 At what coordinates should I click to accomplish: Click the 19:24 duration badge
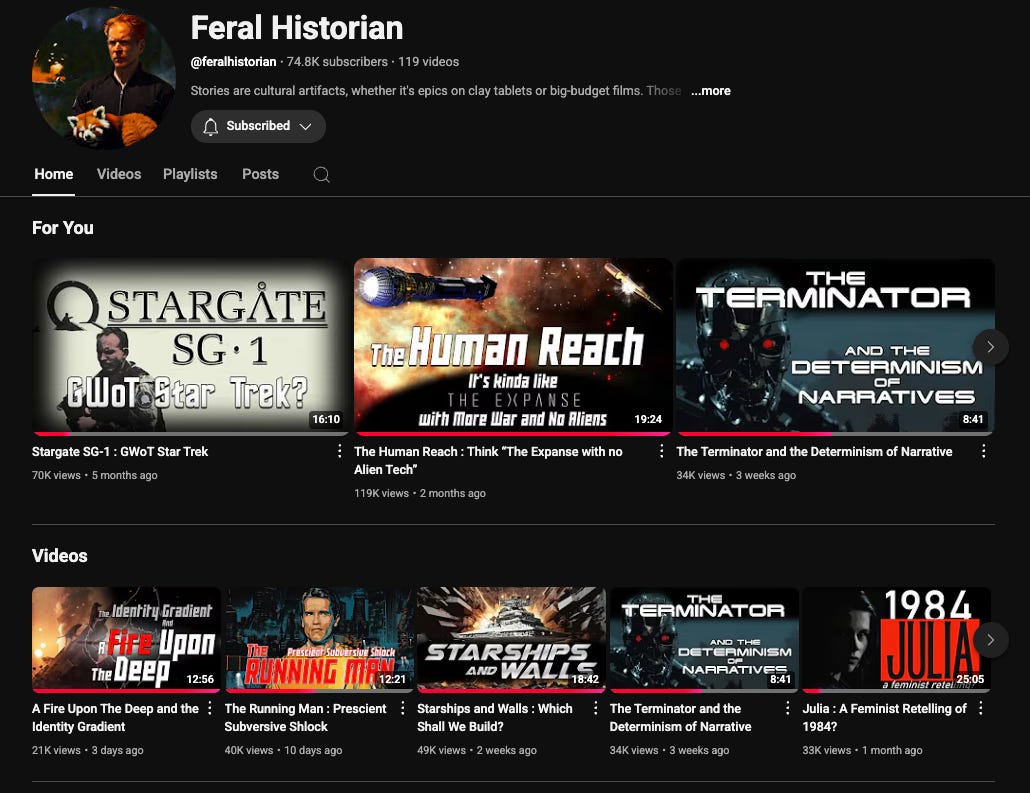click(648, 419)
